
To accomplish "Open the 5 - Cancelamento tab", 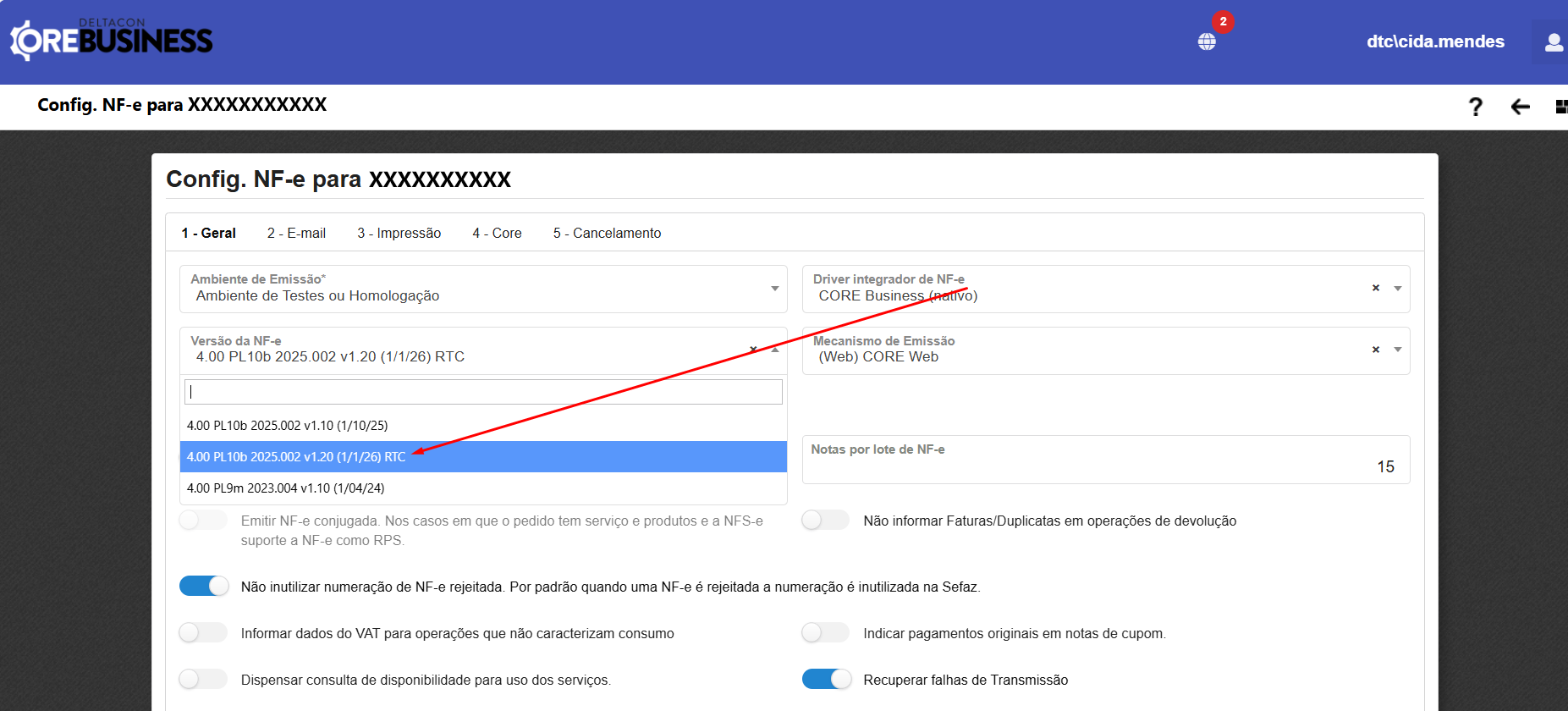I will point(607,233).
